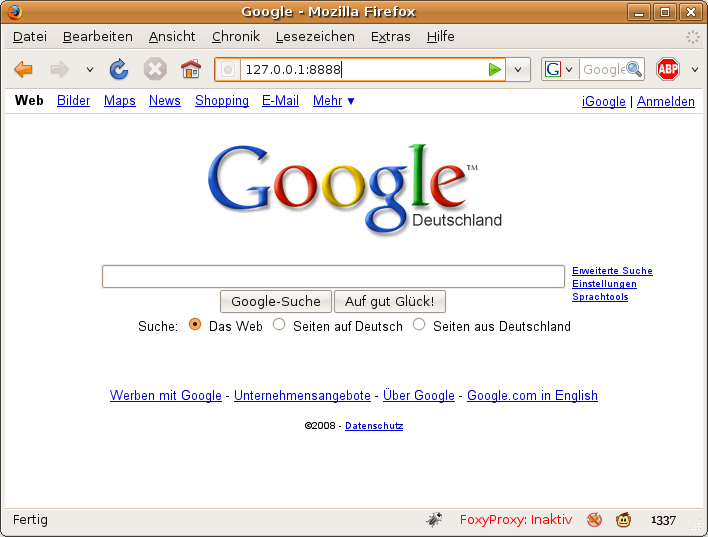The image size is (708, 537).
Task: Open the Lesezeichen menu
Action: pos(315,37)
